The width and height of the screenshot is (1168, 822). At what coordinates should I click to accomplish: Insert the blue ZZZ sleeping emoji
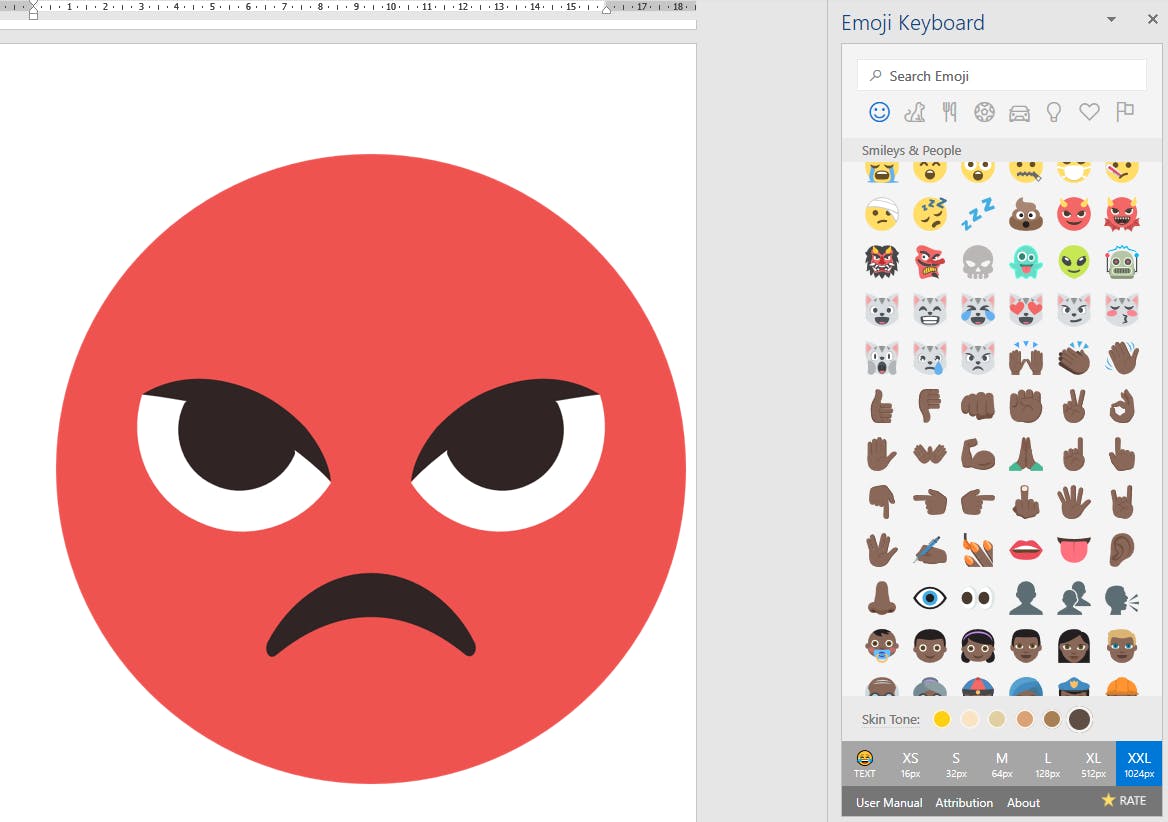977,214
